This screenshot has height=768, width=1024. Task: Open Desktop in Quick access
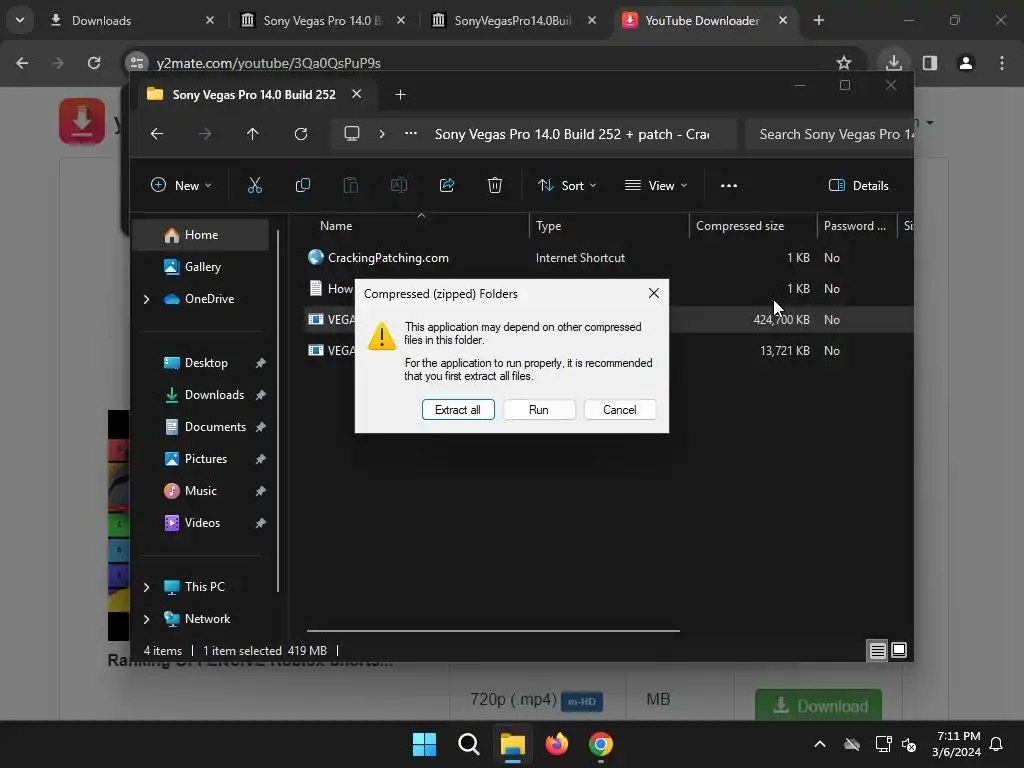[x=206, y=362]
